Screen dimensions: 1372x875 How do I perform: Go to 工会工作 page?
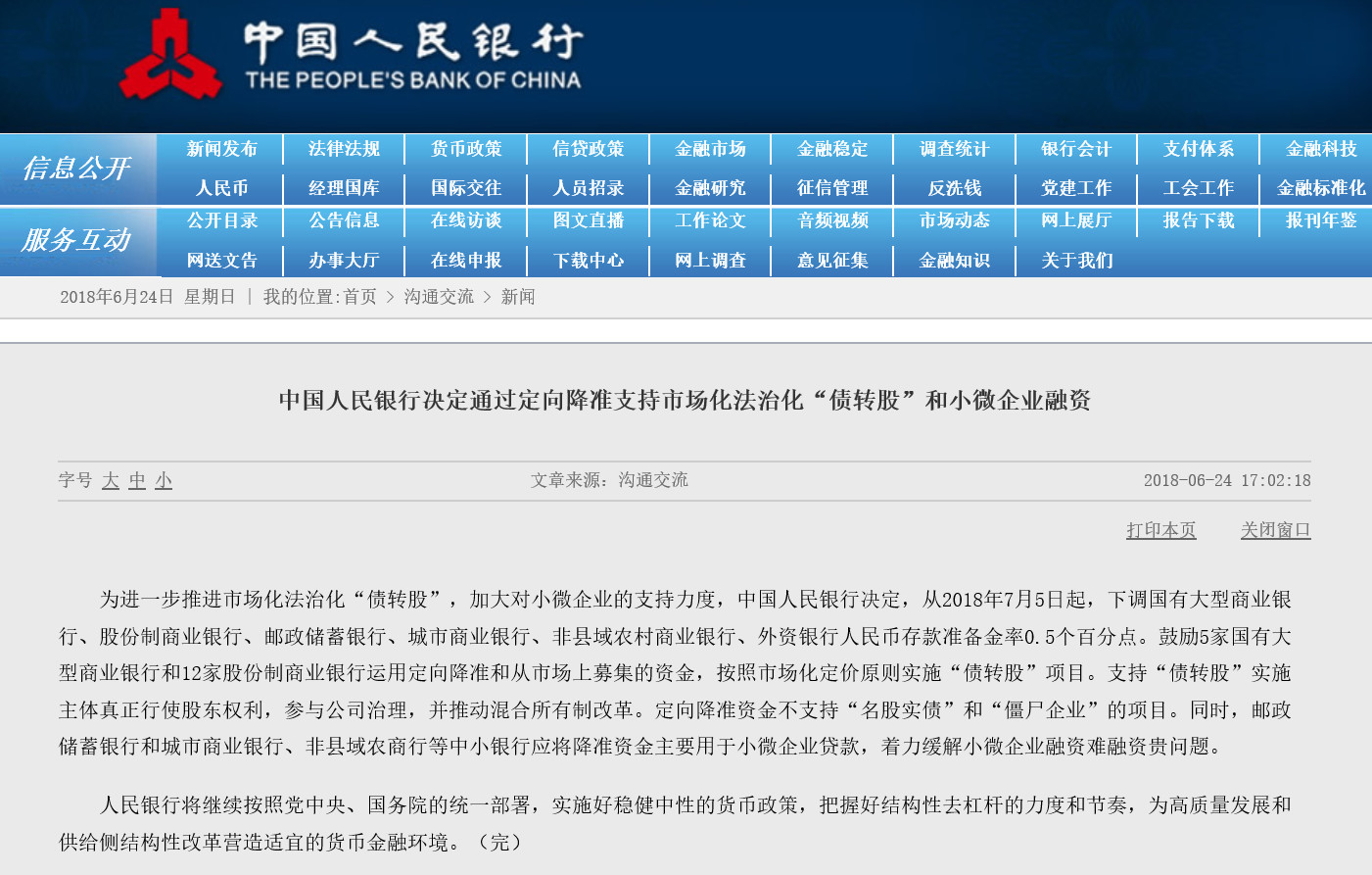click(x=1199, y=188)
